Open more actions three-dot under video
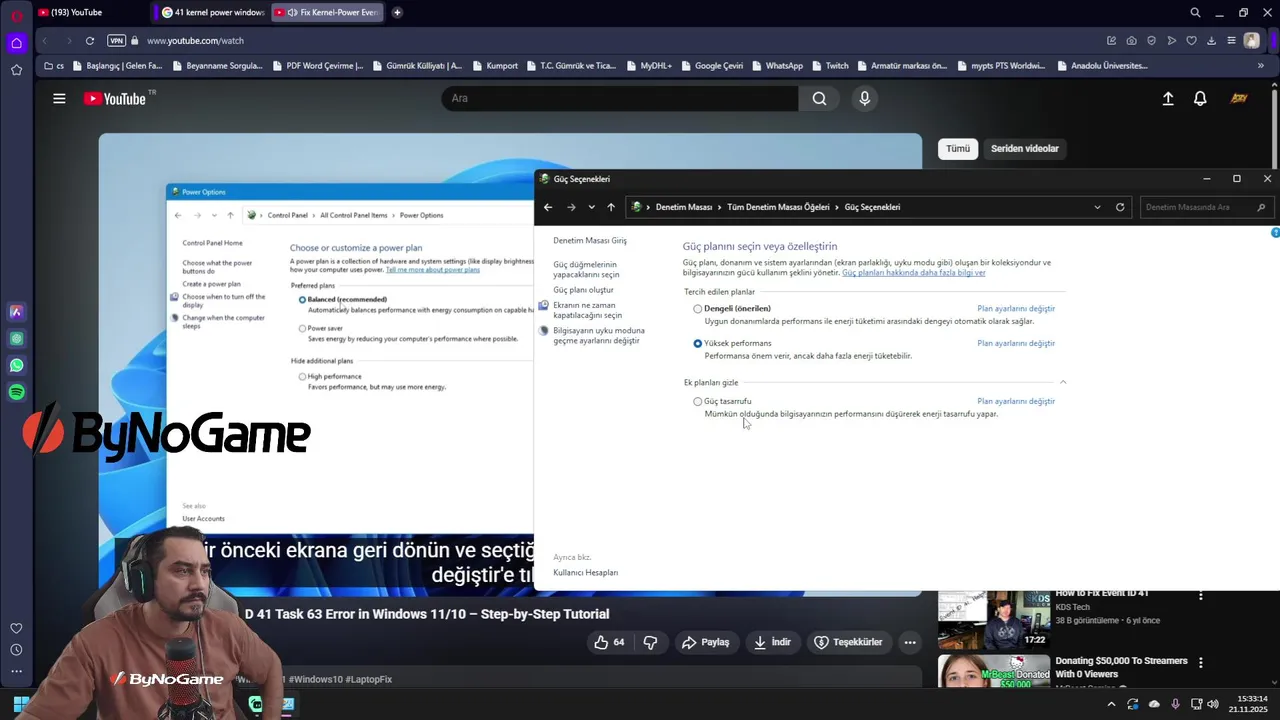The image size is (1280, 720). pos(910,642)
